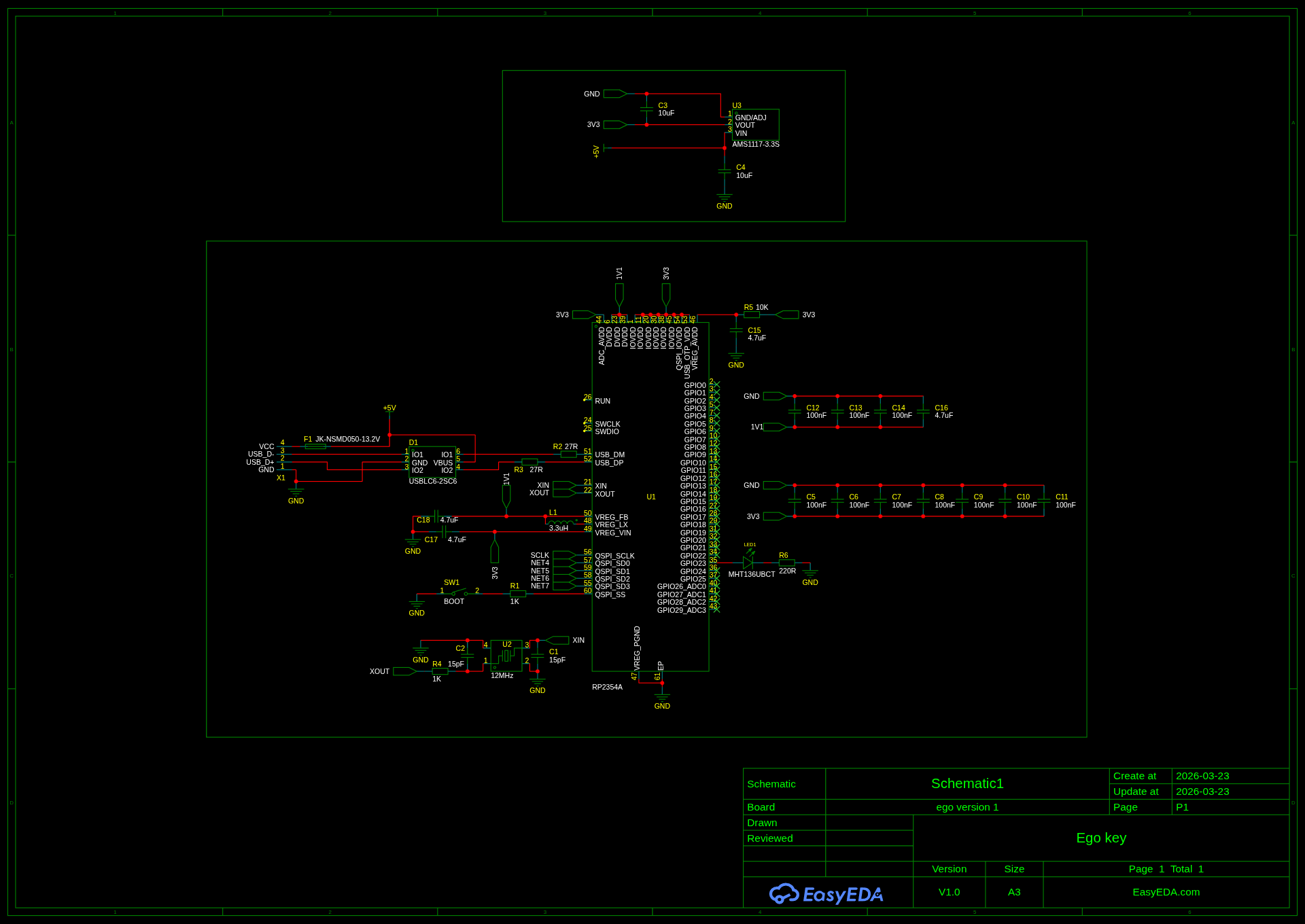Screen dimensions: 1305x924
Task: Open the EasyEDA.com link text
Action: point(1166,892)
